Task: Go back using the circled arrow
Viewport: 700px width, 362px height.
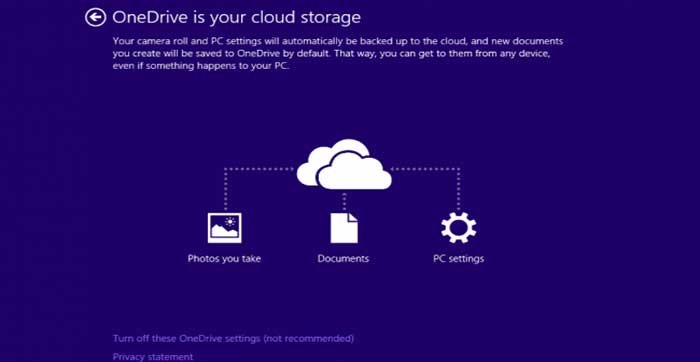Action: pos(96,18)
